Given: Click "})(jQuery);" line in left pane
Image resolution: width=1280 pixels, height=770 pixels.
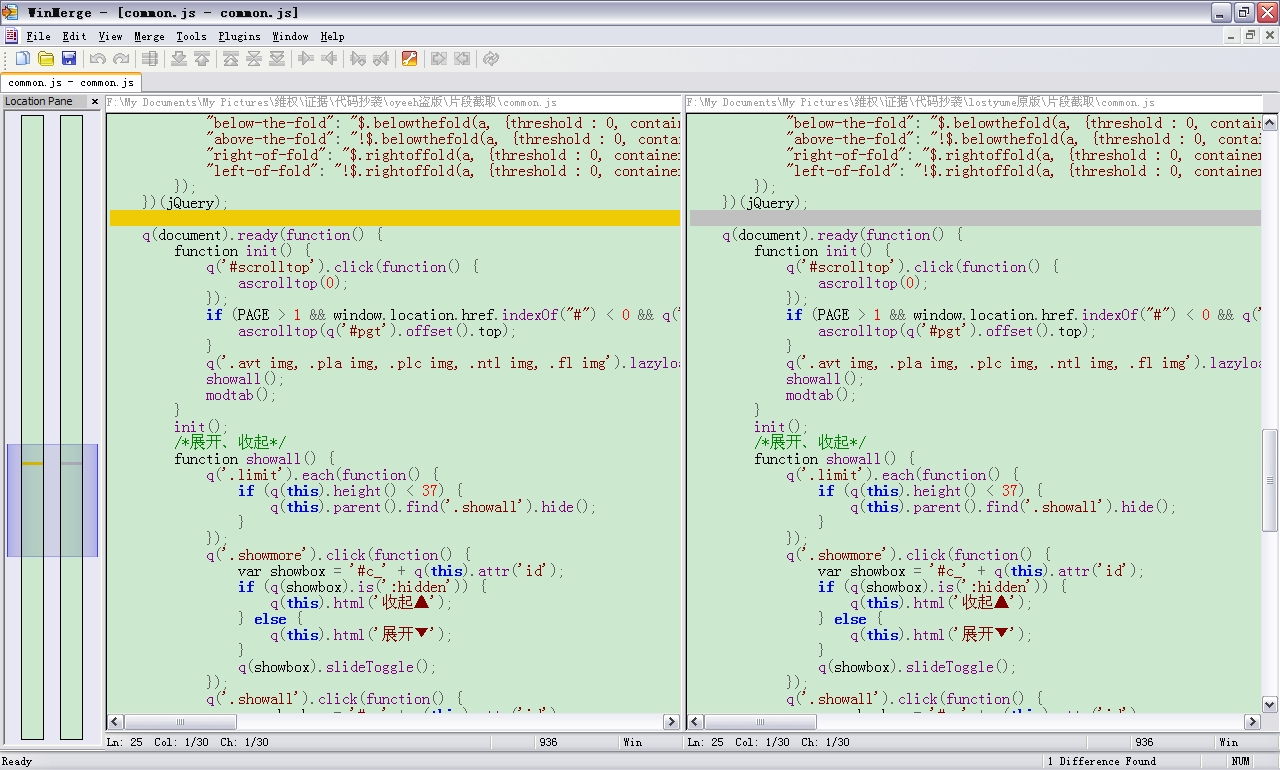Looking at the screenshot, I should (x=185, y=203).
